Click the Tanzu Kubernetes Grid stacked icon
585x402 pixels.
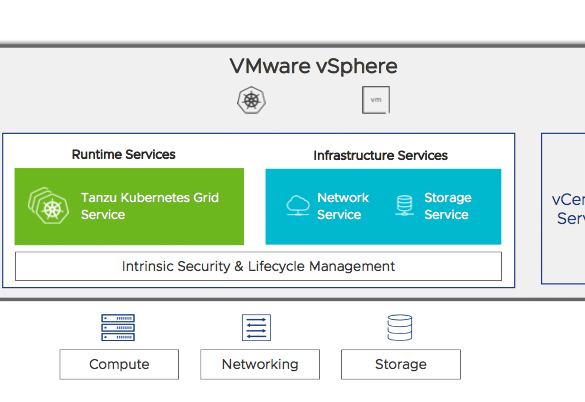point(49,206)
